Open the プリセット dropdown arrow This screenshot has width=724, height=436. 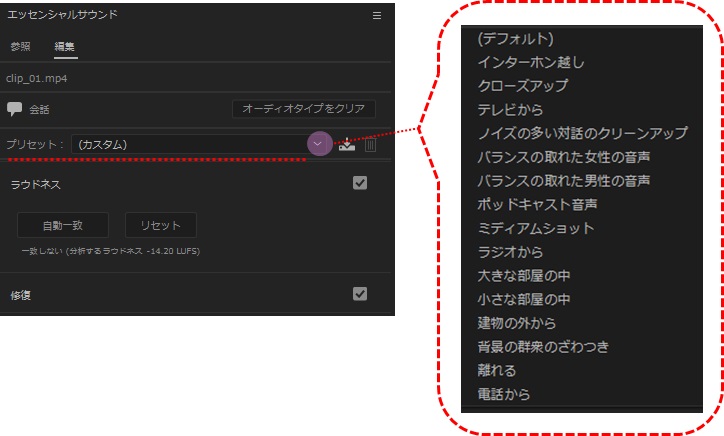318,144
